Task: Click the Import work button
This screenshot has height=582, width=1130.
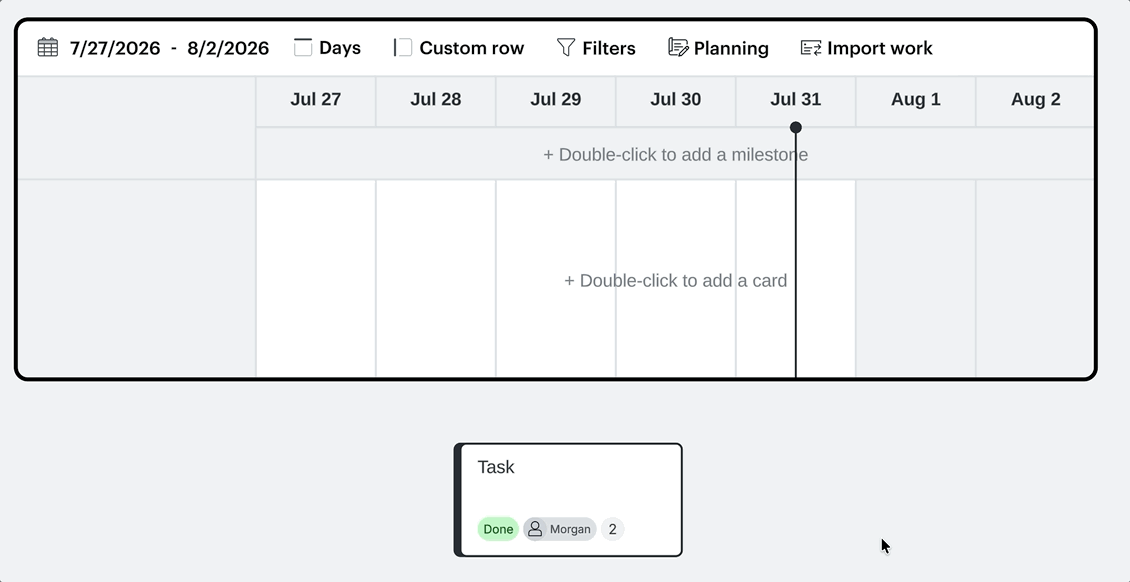Action: pyautogui.click(x=866, y=48)
